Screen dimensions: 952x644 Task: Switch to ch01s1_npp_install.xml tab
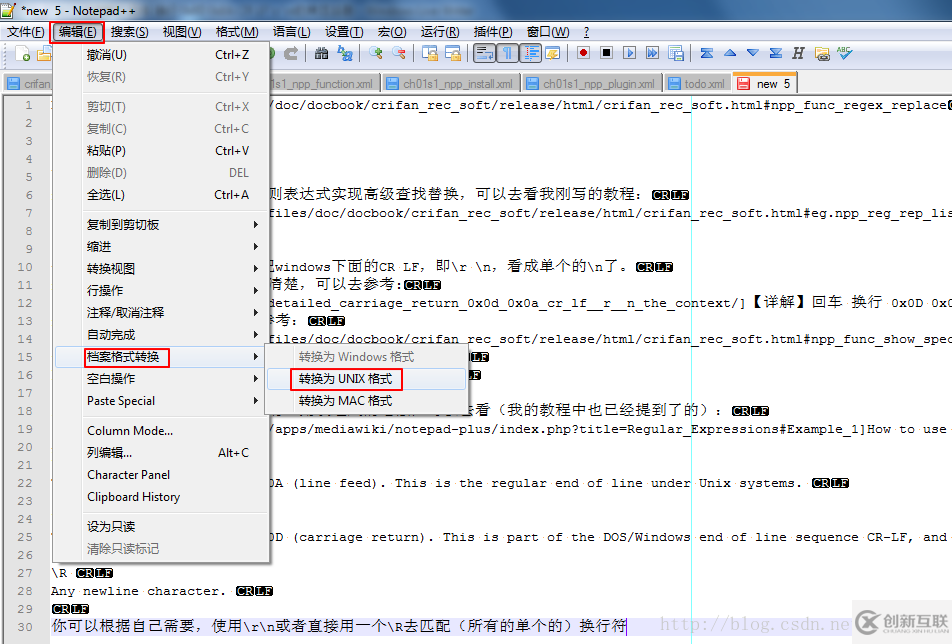(450, 84)
